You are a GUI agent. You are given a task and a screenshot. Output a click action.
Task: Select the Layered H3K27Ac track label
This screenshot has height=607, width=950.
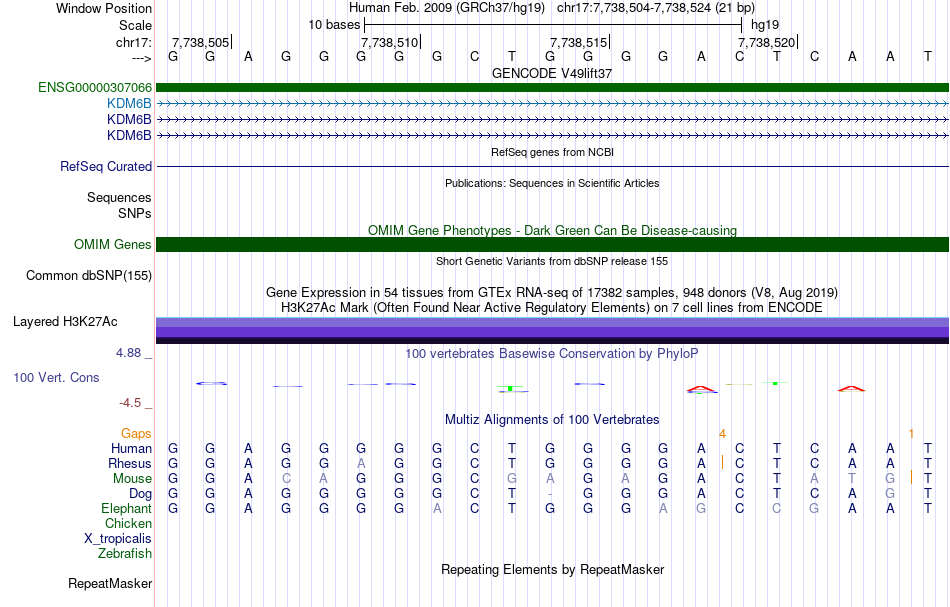[65, 322]
